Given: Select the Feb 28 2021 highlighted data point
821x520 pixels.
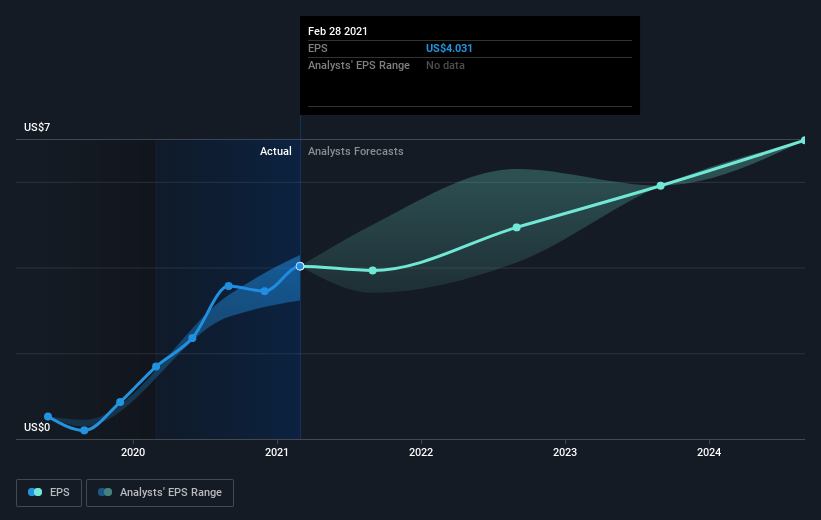Looking at the screenshot, I should coord(300,267).
